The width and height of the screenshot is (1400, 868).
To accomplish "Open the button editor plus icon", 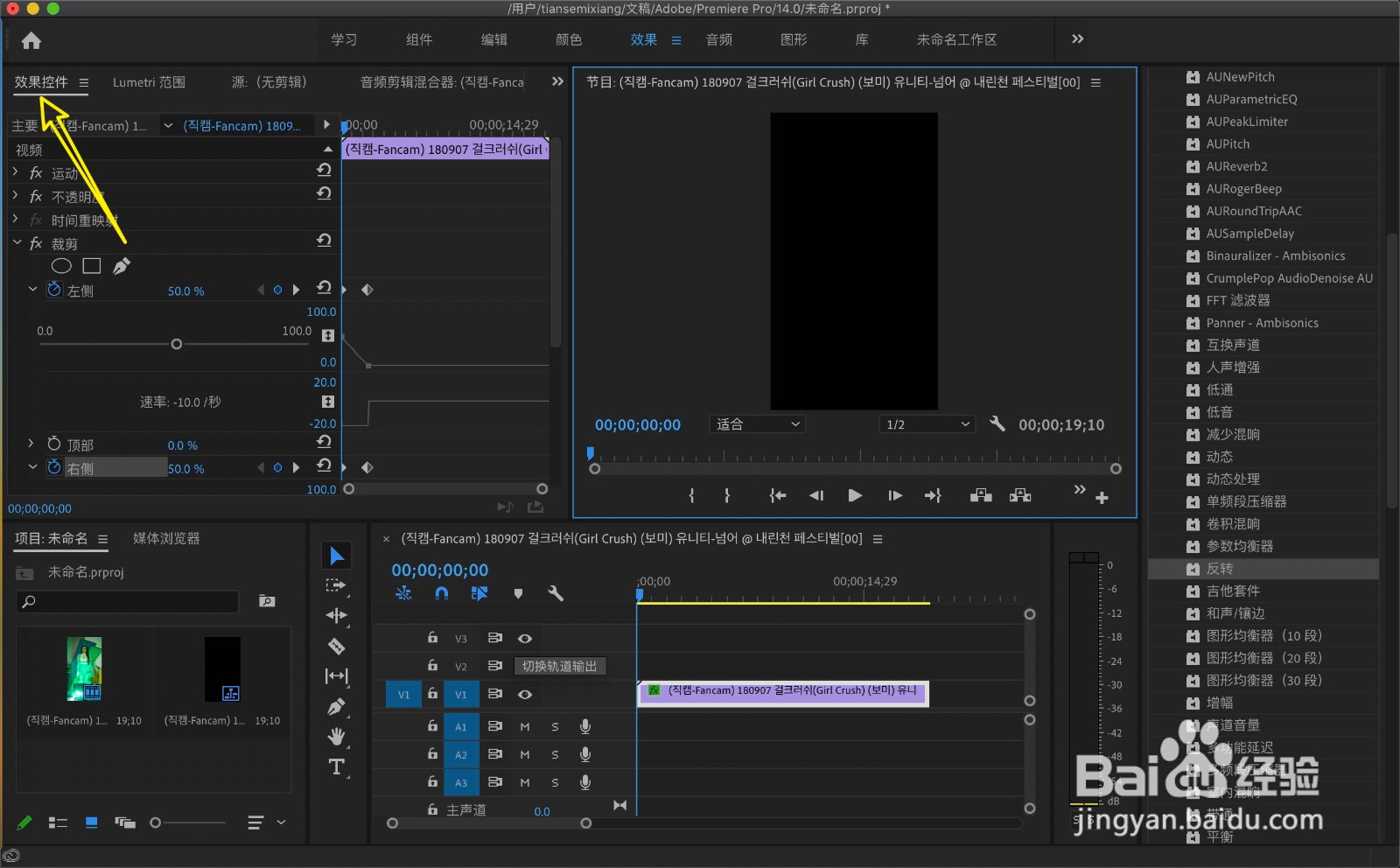I will 1102,498.
